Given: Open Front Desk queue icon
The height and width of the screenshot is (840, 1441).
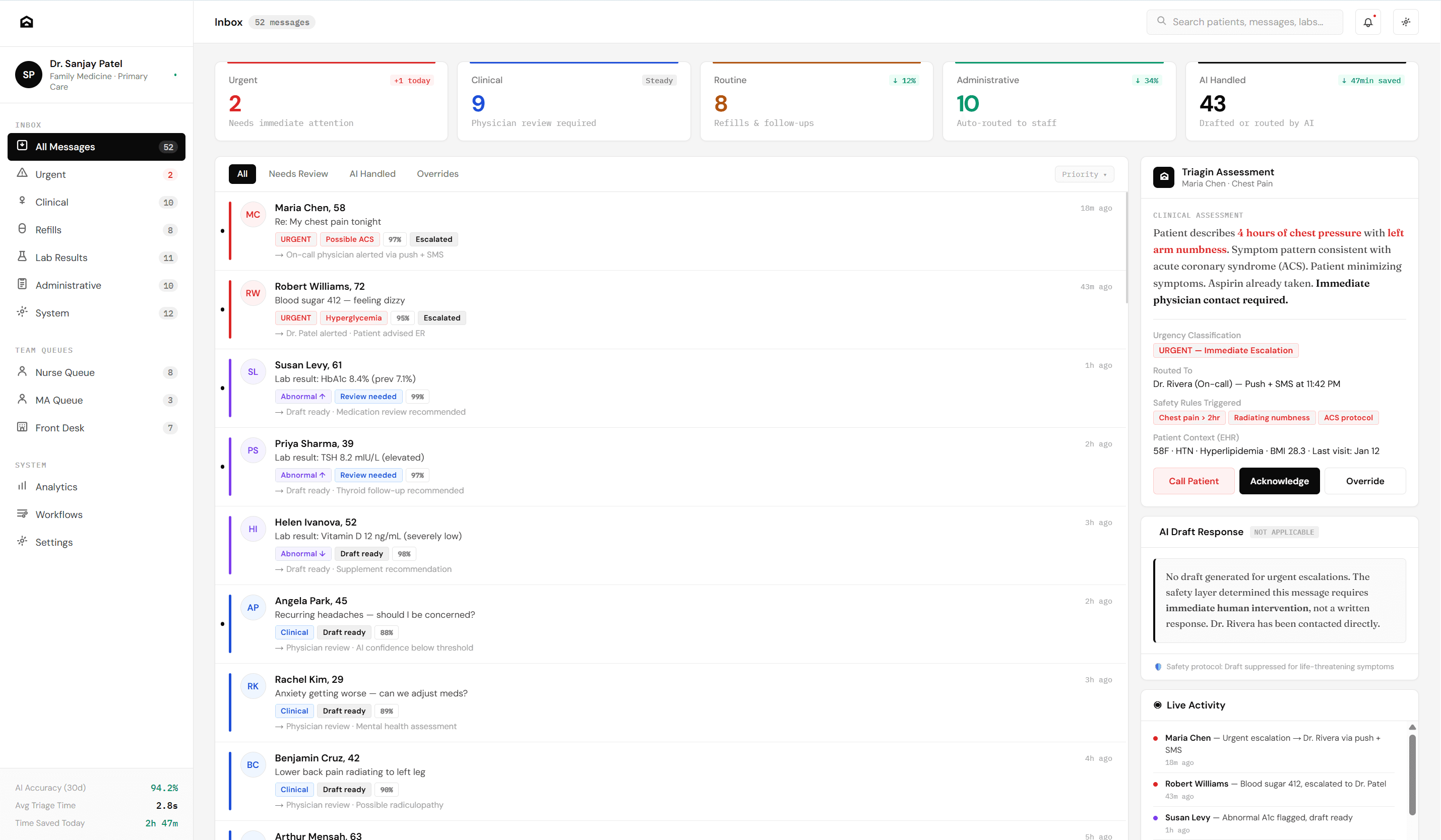Looking at the screenshot, I should pos(22,427).
